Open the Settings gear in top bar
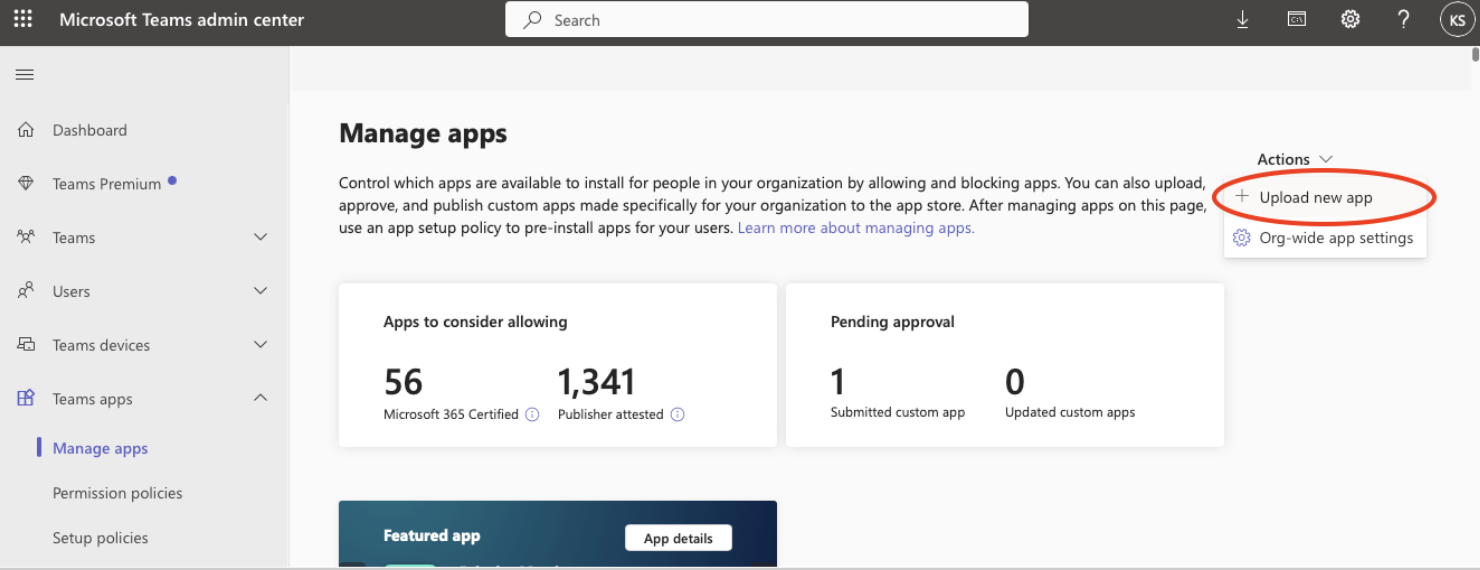This screenshot has width=1480, height=570. tap(1350, 19)
